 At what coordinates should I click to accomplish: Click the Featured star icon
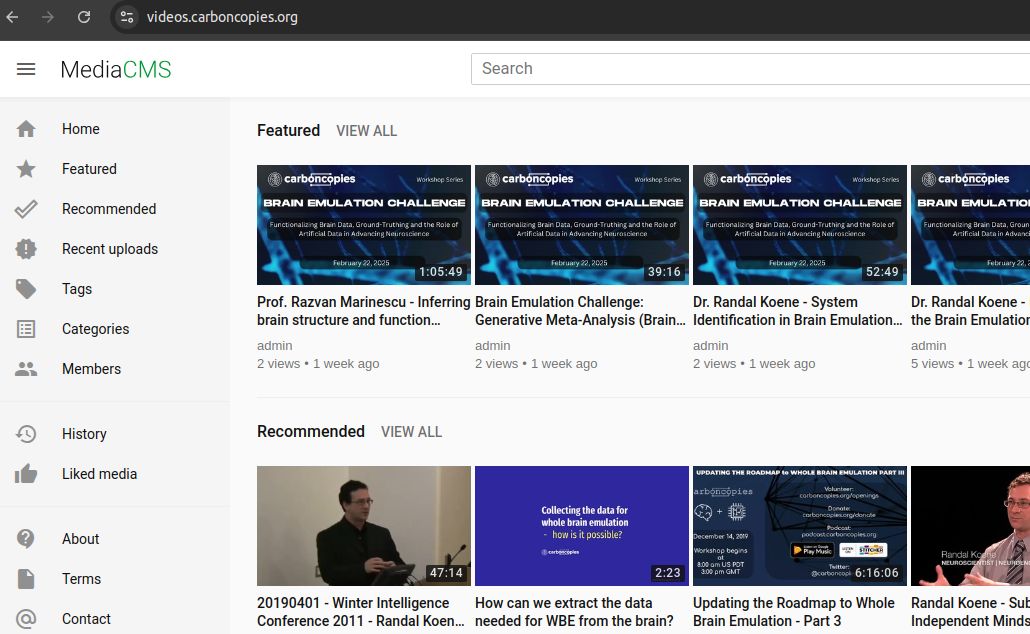click(x=26, y=169)
